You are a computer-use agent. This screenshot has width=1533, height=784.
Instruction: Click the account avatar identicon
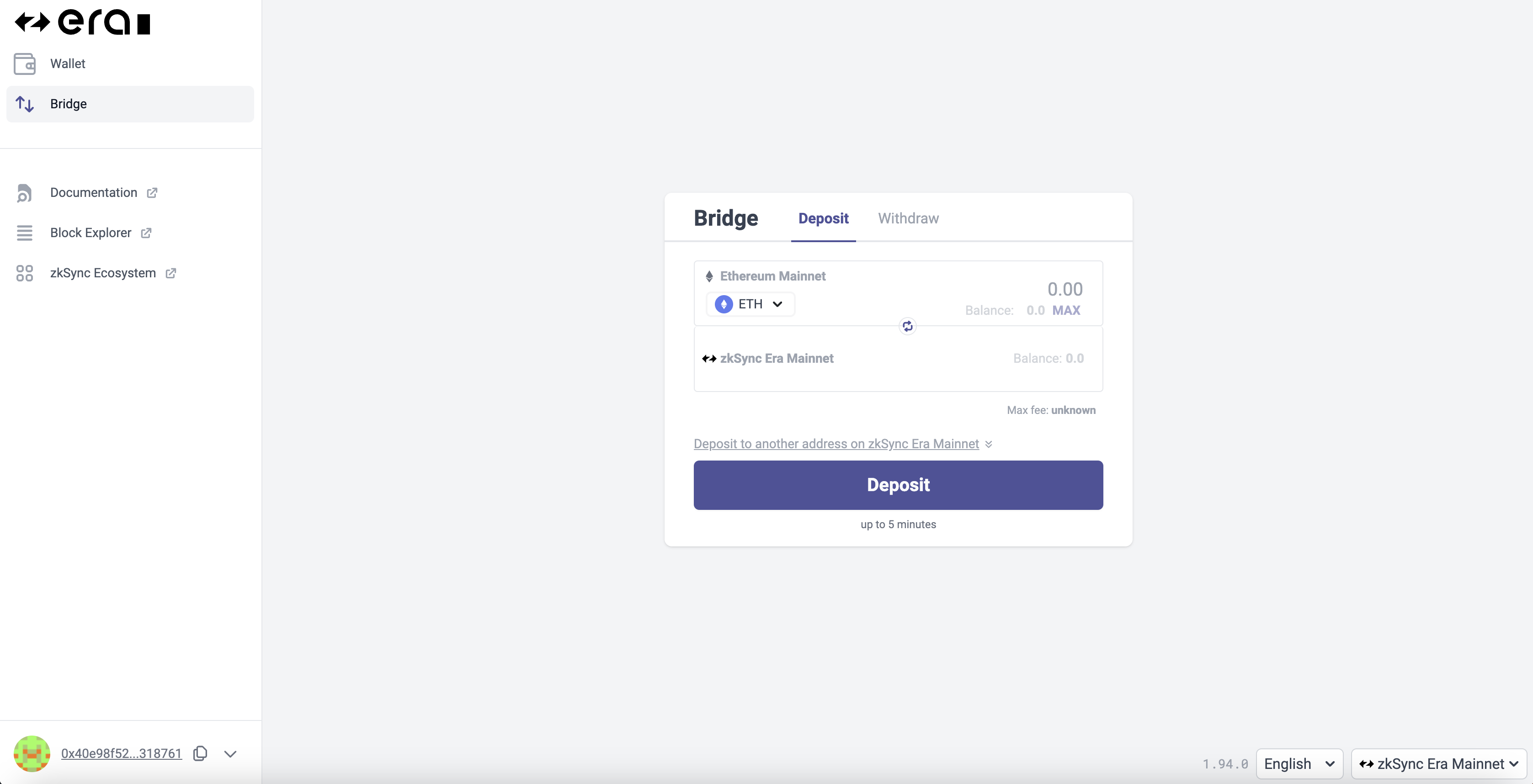32,754
